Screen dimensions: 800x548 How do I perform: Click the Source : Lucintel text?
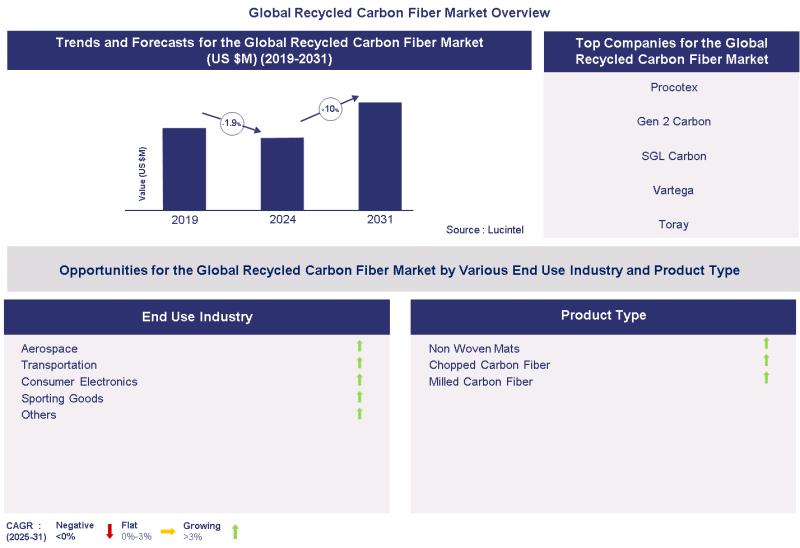click(484, 230)
